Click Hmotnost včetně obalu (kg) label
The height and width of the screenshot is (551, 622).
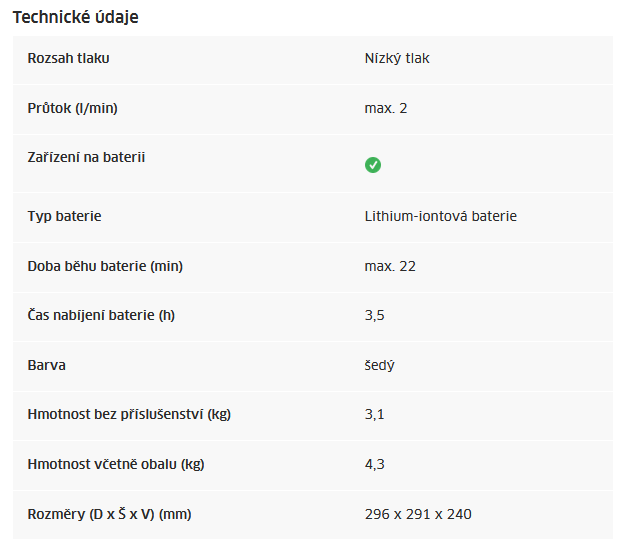pyautogui.click(x=116, y=464)
